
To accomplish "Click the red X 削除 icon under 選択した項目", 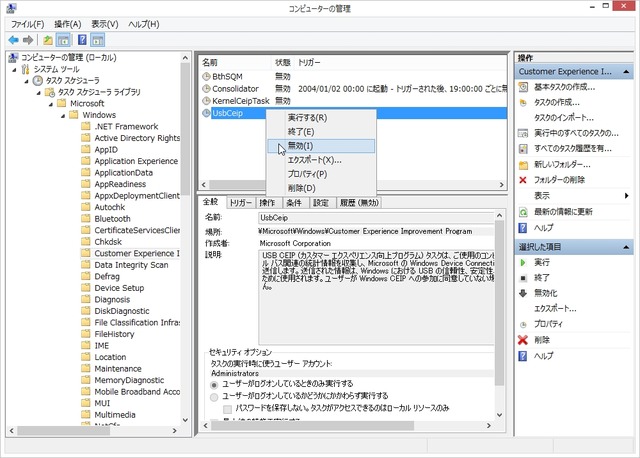I will (x=523, y=340).
